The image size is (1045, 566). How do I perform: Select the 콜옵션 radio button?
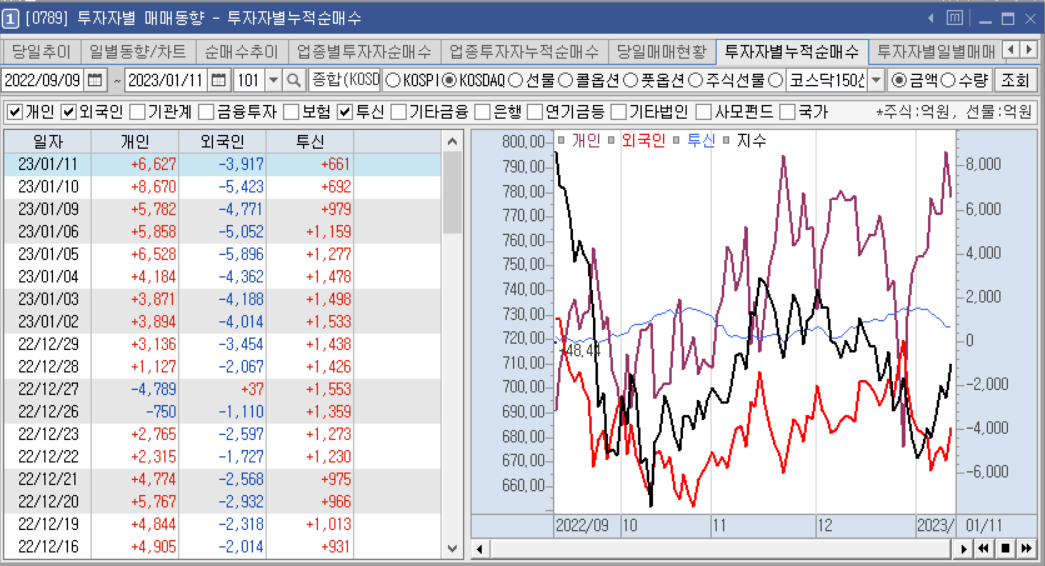coord(565,81)
